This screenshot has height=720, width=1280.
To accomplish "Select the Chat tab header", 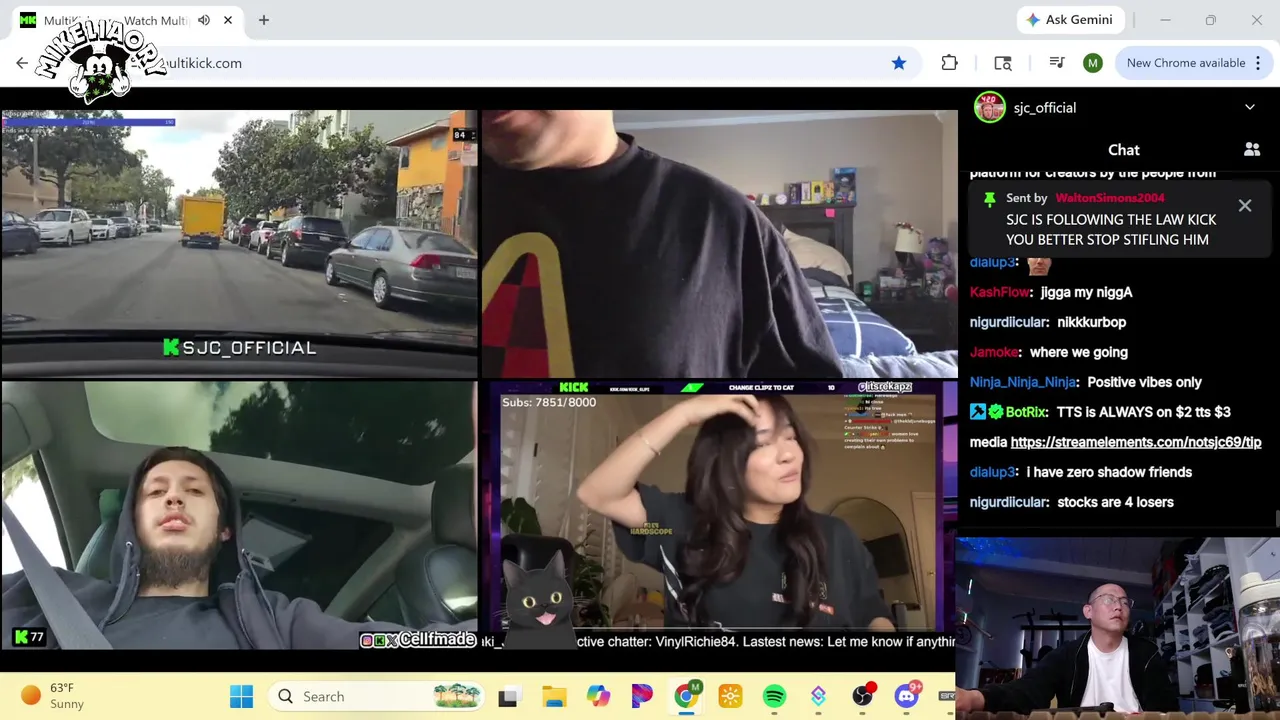I will pyautogui.click(x=1124, y=150).
